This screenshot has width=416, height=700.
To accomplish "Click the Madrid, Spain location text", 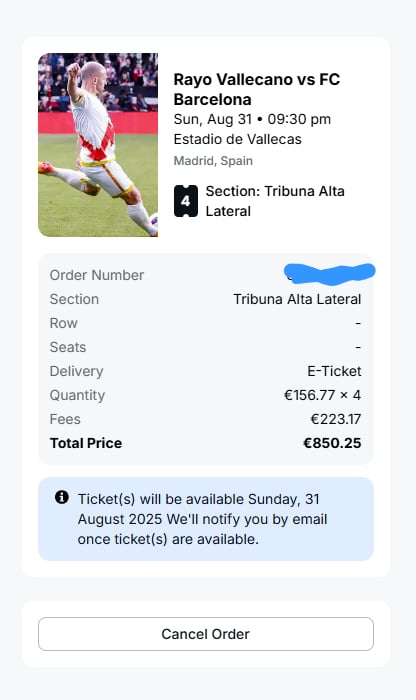I will tap(213, 161).
